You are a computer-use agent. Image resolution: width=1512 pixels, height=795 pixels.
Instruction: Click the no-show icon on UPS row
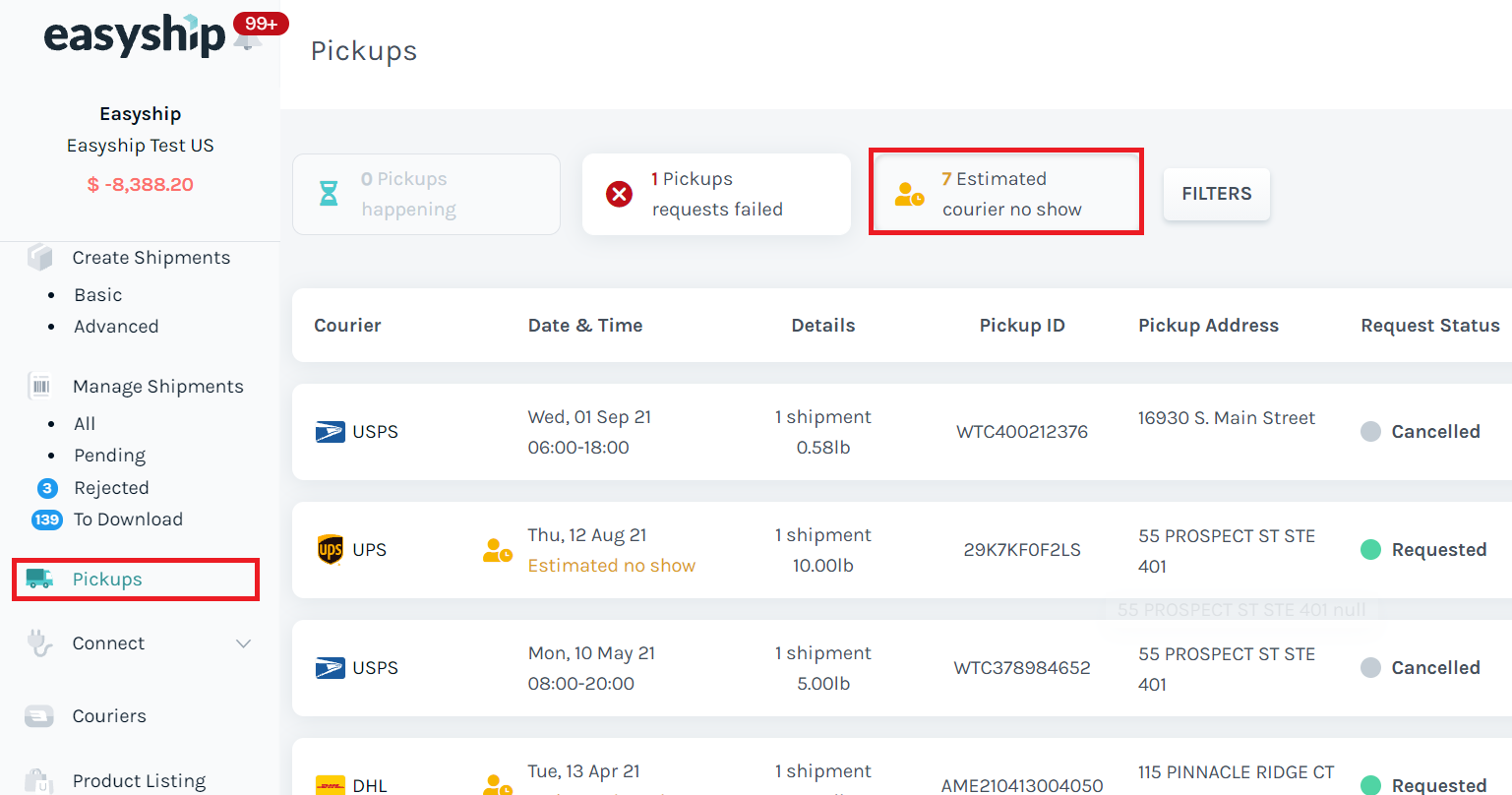point(498,550)
